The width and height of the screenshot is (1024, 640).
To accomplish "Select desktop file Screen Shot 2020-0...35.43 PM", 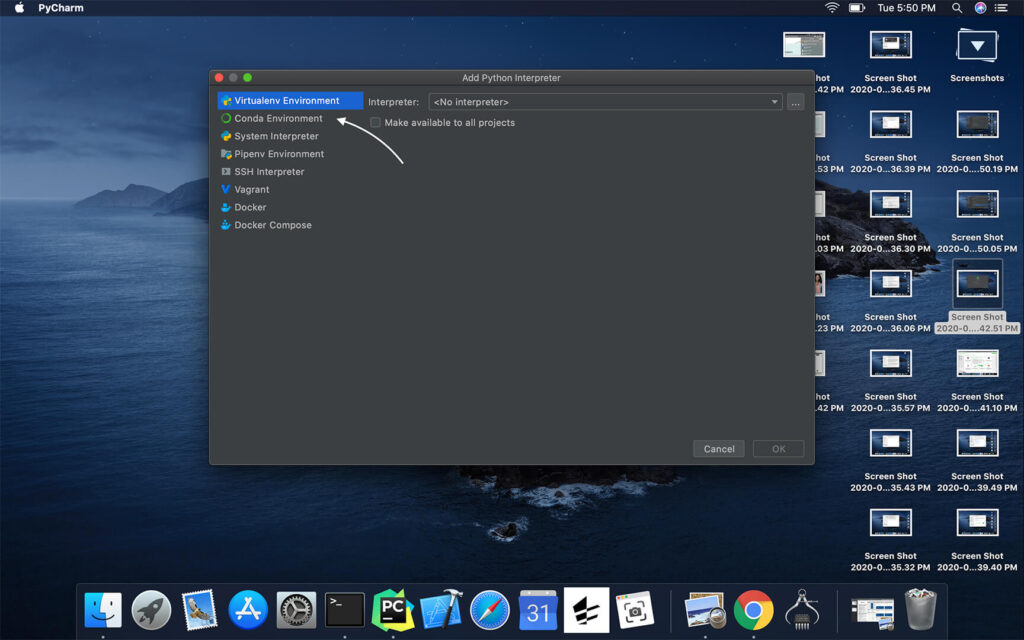I will pyautogui.click(x=890, y=444).
